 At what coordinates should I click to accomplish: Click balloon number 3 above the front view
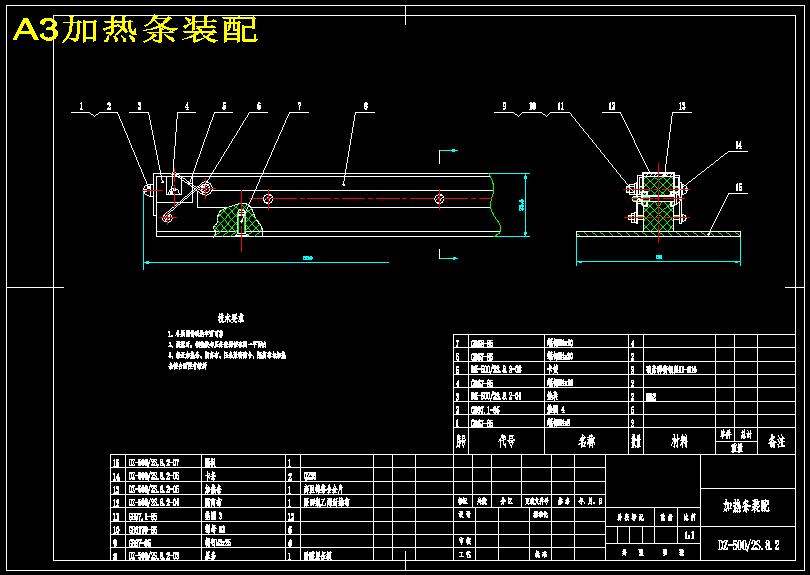click(x=139, y=106)
